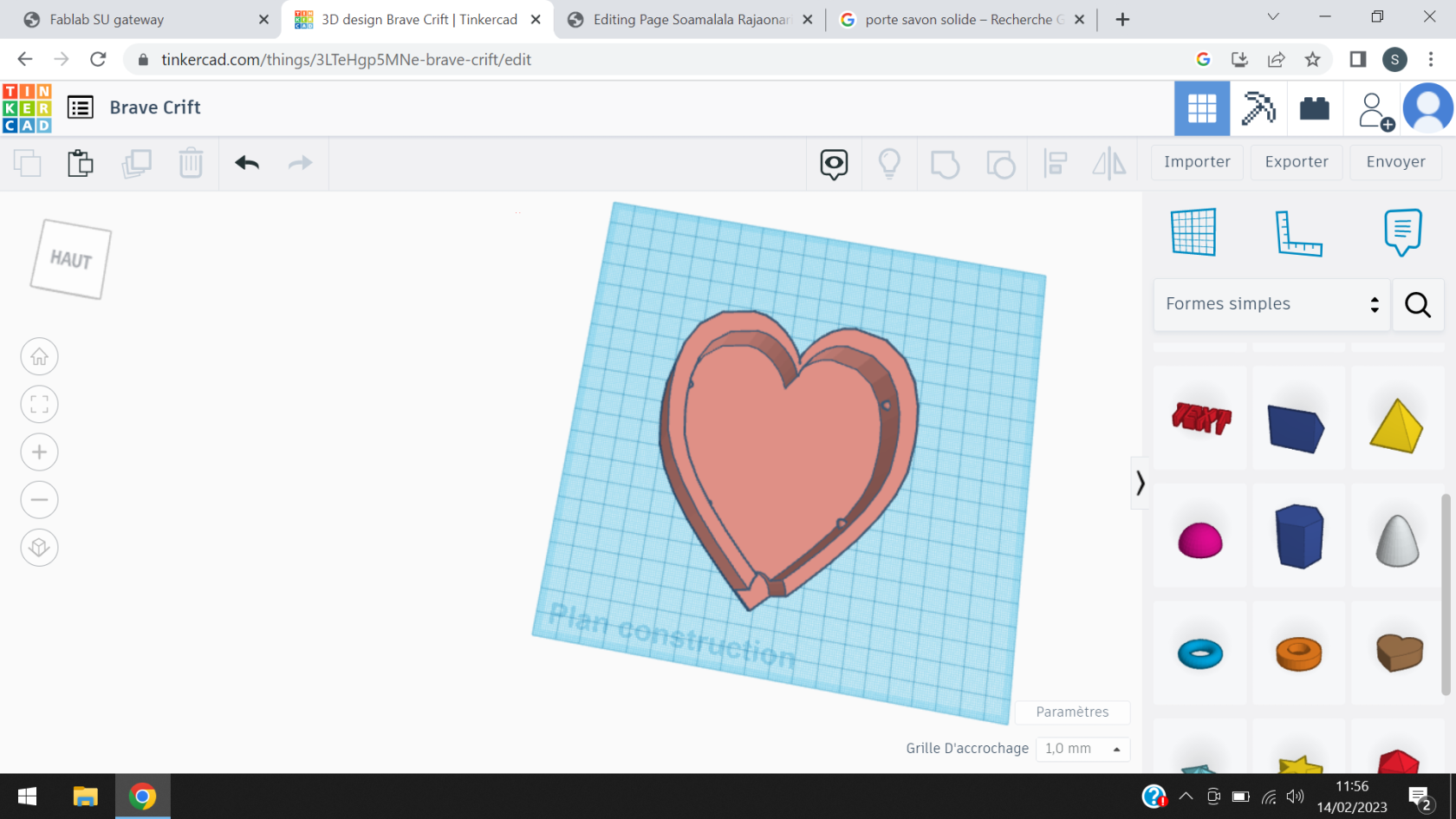
Task: Open File Explorer from taskbar
Action: pos(85,796)
